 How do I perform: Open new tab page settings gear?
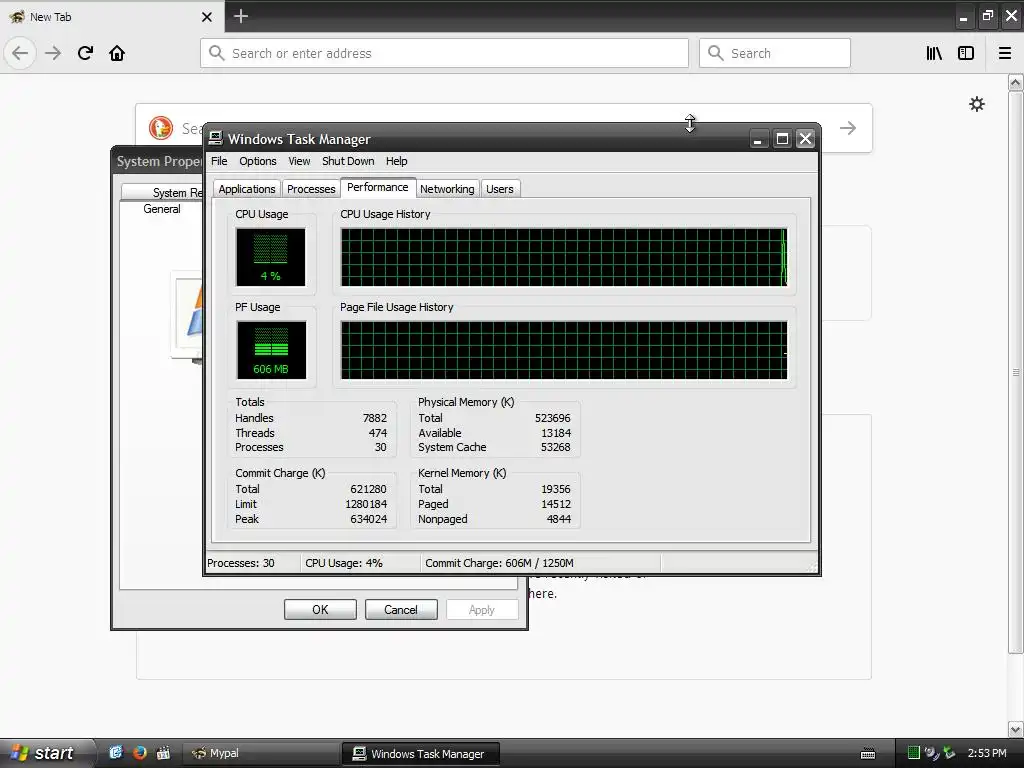coord(977,104)
